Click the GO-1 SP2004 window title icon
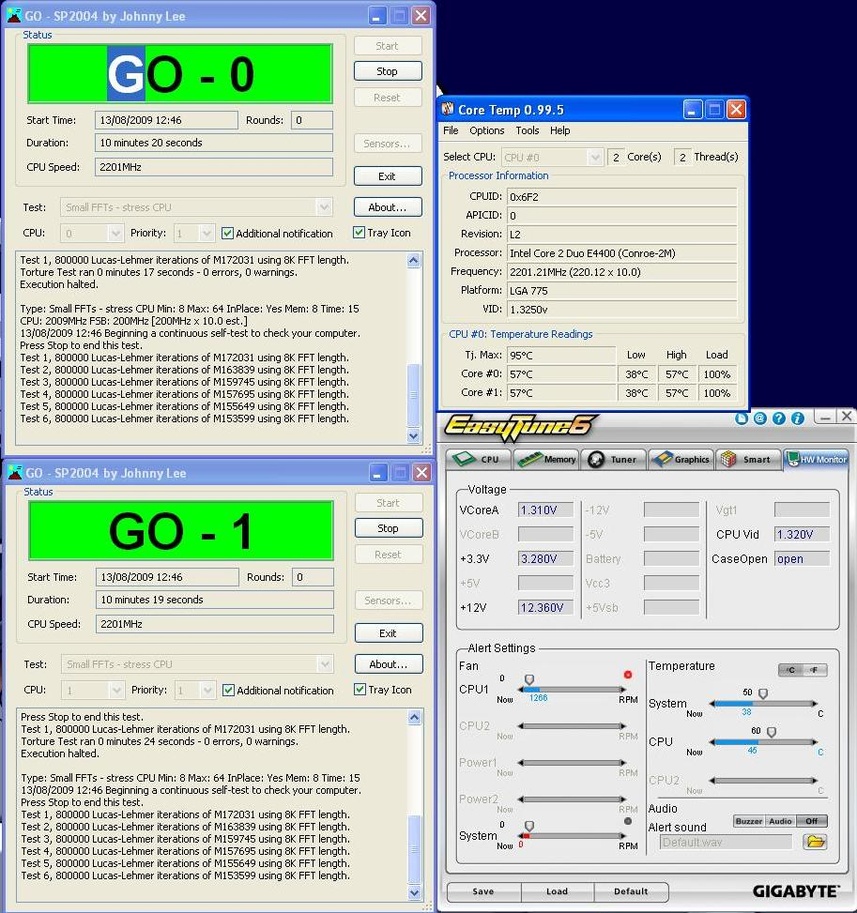Image resolution: width=857 pixels, height=913 pixels. click(15, 472)
